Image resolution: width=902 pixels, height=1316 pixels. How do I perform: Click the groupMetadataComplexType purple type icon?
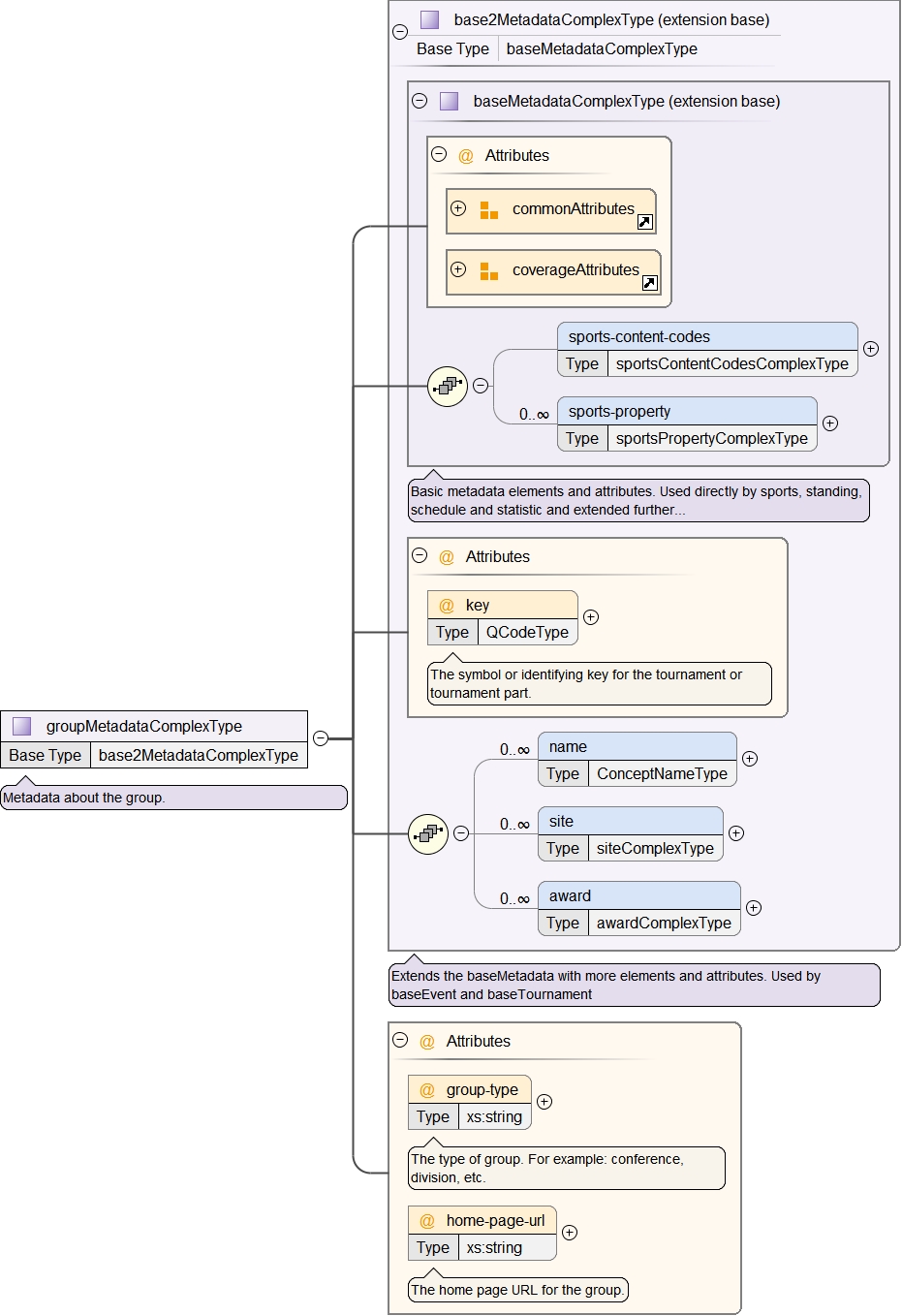click(21, 725)
